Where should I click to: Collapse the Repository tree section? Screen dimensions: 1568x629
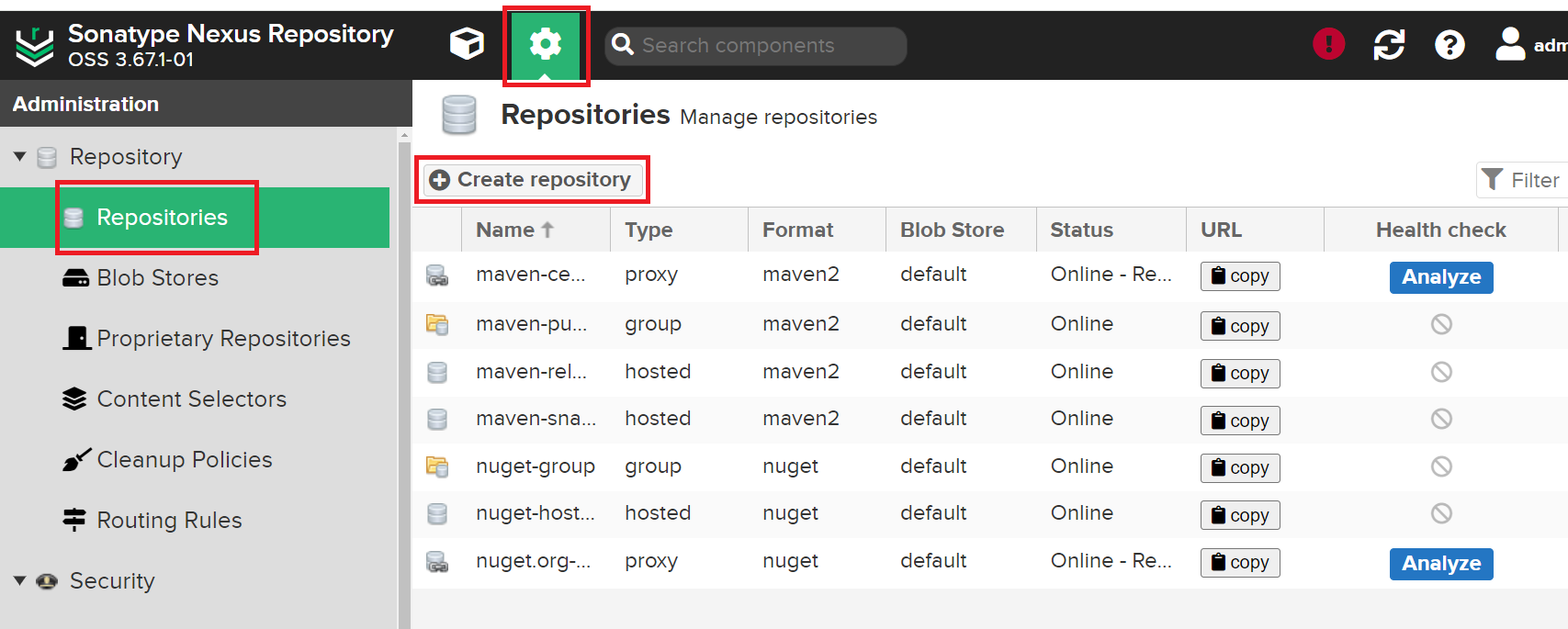(19, 157)
